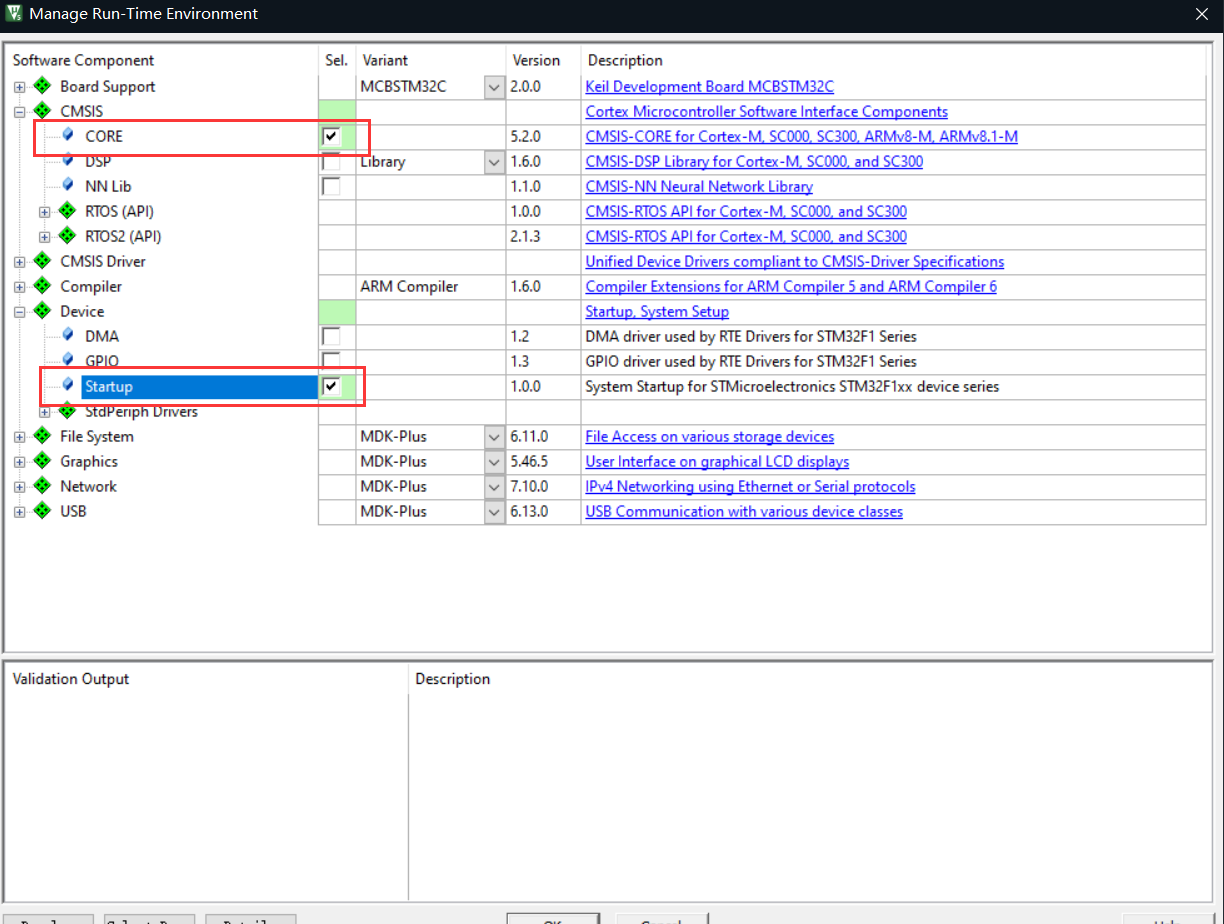1224x924 pixels.
Task: Expand the RTOS2 (API) tree node
Action: tap(44, 237)
